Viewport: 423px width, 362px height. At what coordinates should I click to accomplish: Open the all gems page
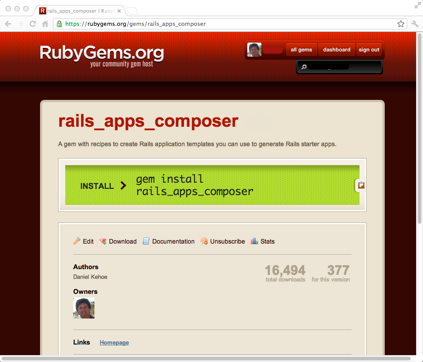[301, 50]
